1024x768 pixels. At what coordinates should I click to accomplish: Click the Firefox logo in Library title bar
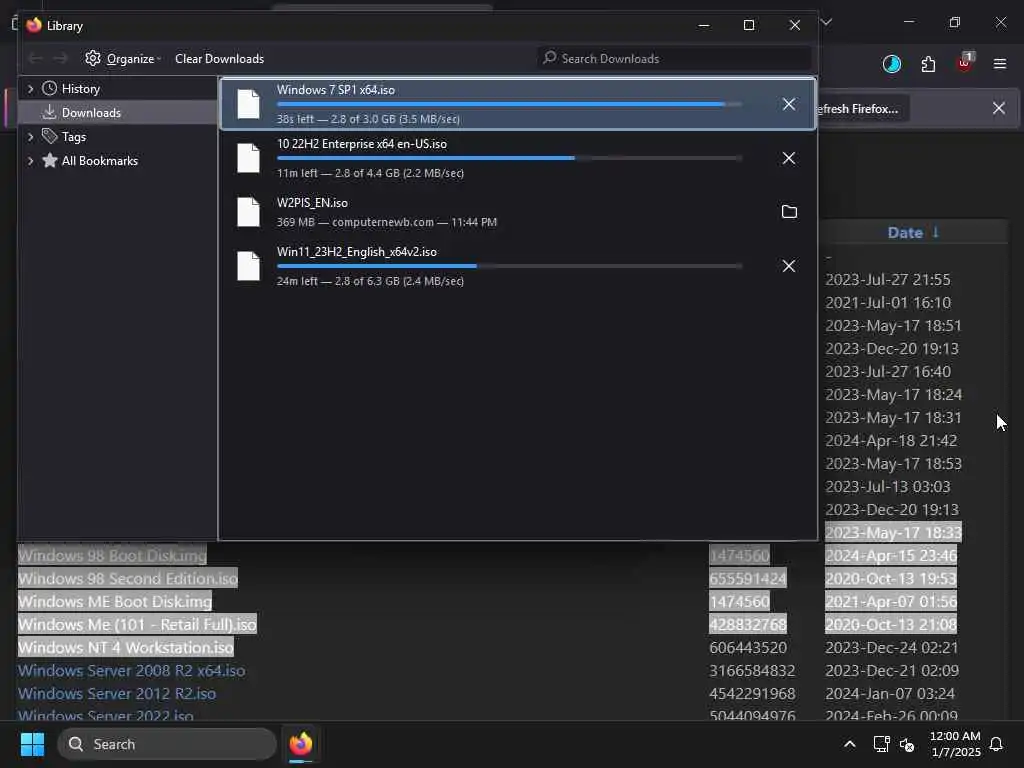[34, 25]
